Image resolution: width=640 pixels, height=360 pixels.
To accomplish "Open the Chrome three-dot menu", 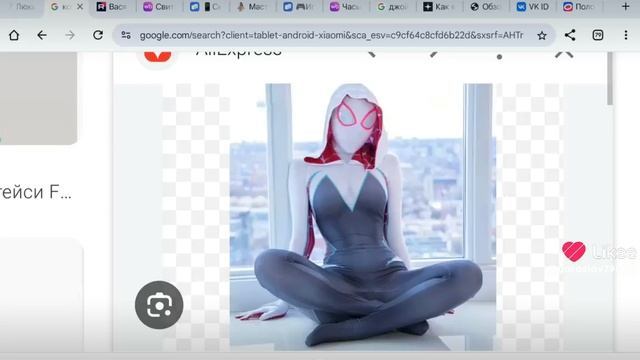I will click(x=626, y=35).
